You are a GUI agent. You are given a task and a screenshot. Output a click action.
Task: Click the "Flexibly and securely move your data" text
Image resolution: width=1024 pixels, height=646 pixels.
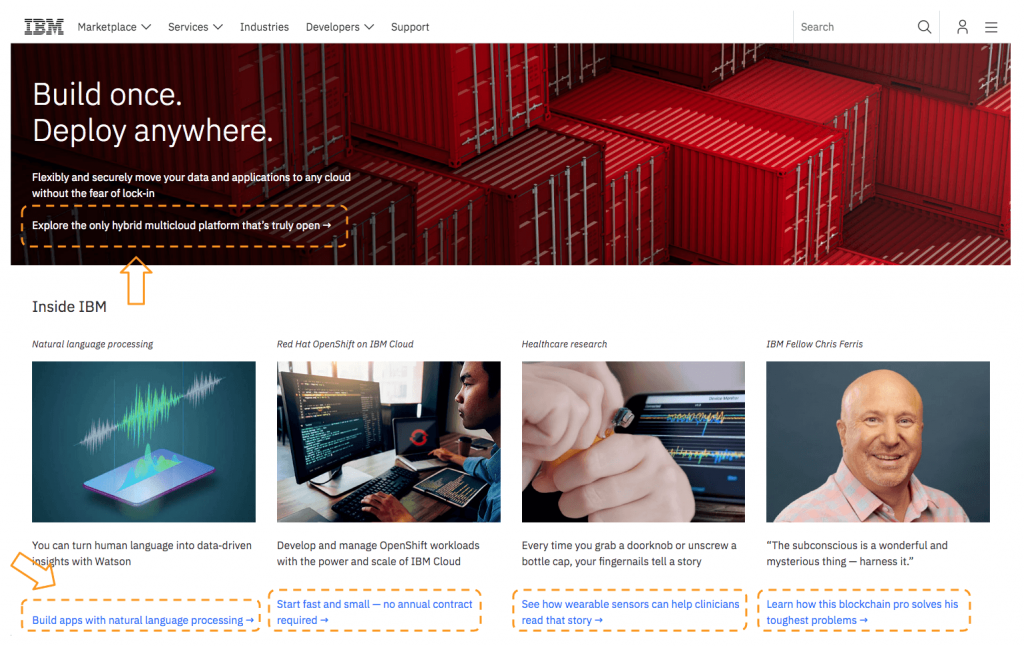tap(191, 185)
